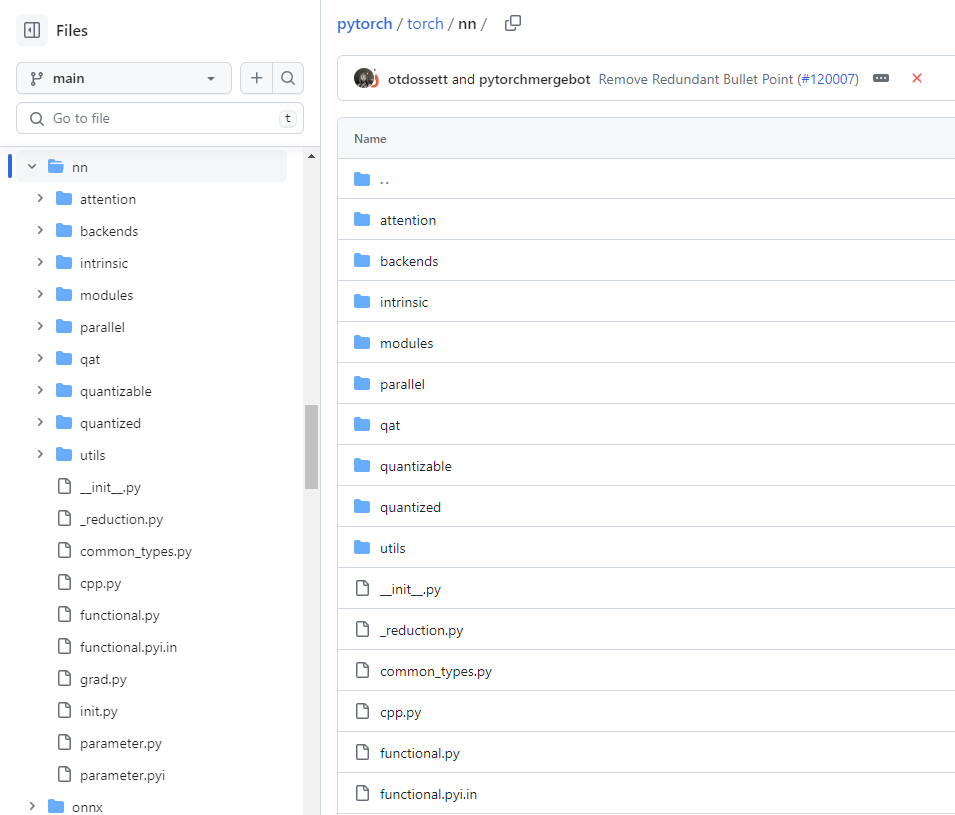Click the onnx folder icon in tree

[55, 806]
